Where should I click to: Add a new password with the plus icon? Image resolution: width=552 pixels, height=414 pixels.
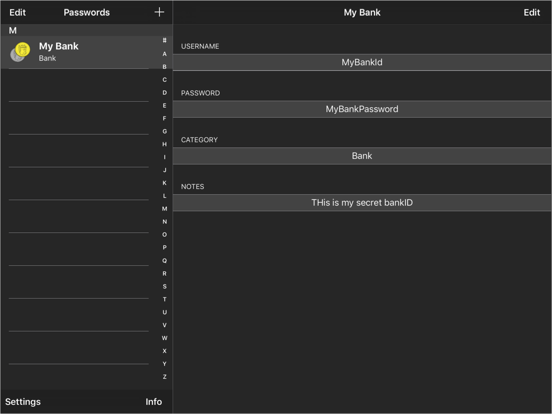[159, 12]
